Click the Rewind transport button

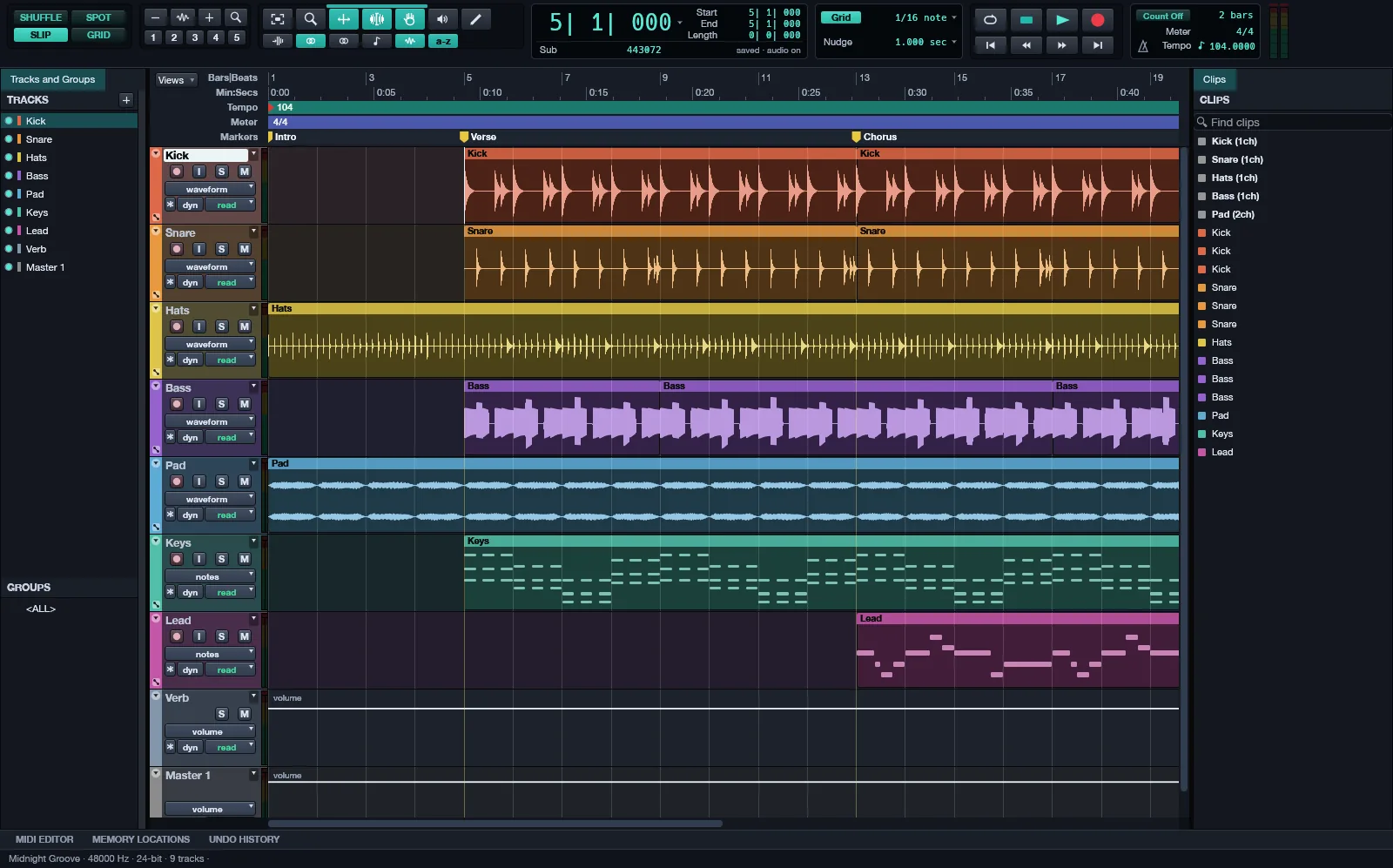point(1026,45)
